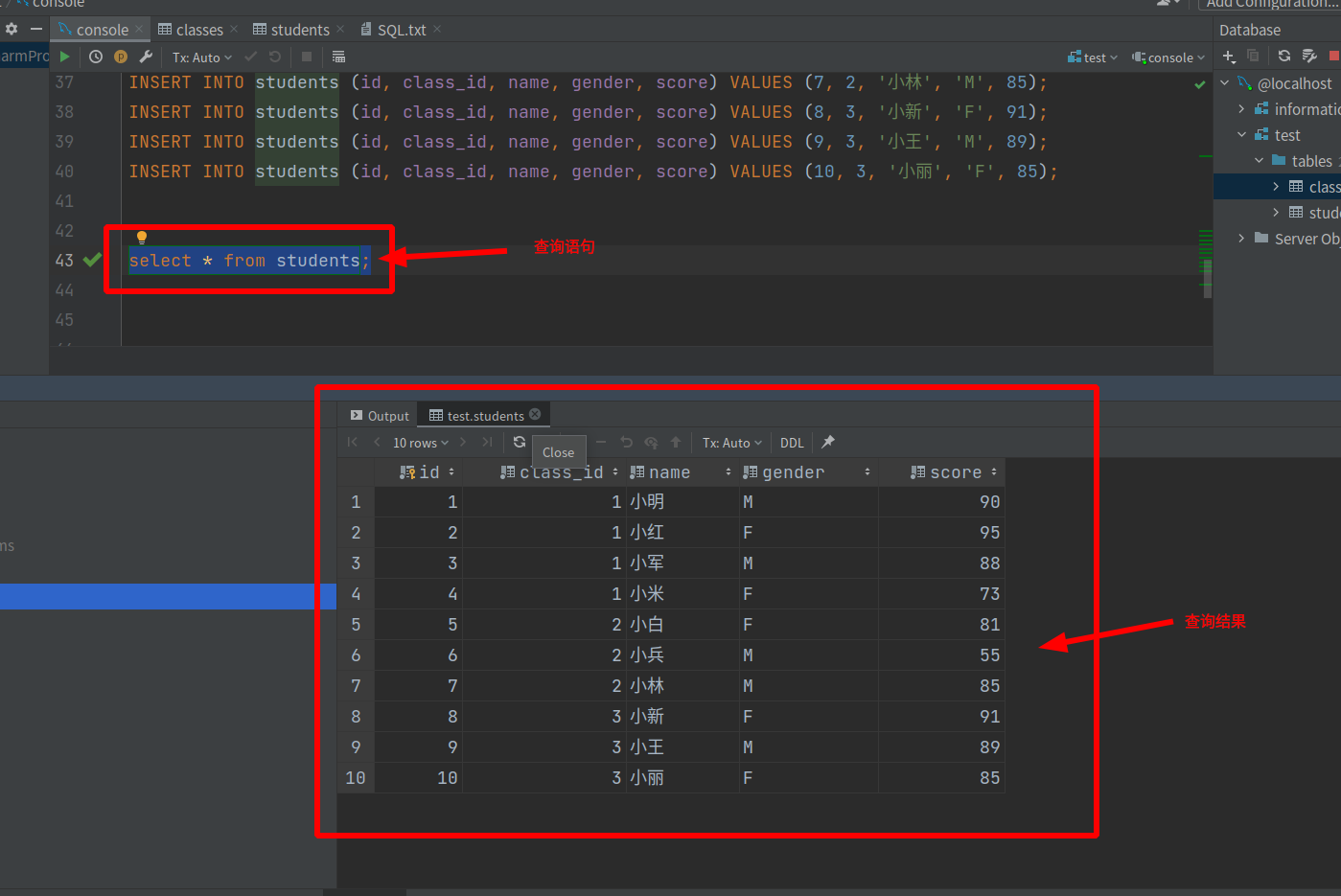
Task: Click the editor vertical scrollbar thumb
Action: coord(1208,278)
